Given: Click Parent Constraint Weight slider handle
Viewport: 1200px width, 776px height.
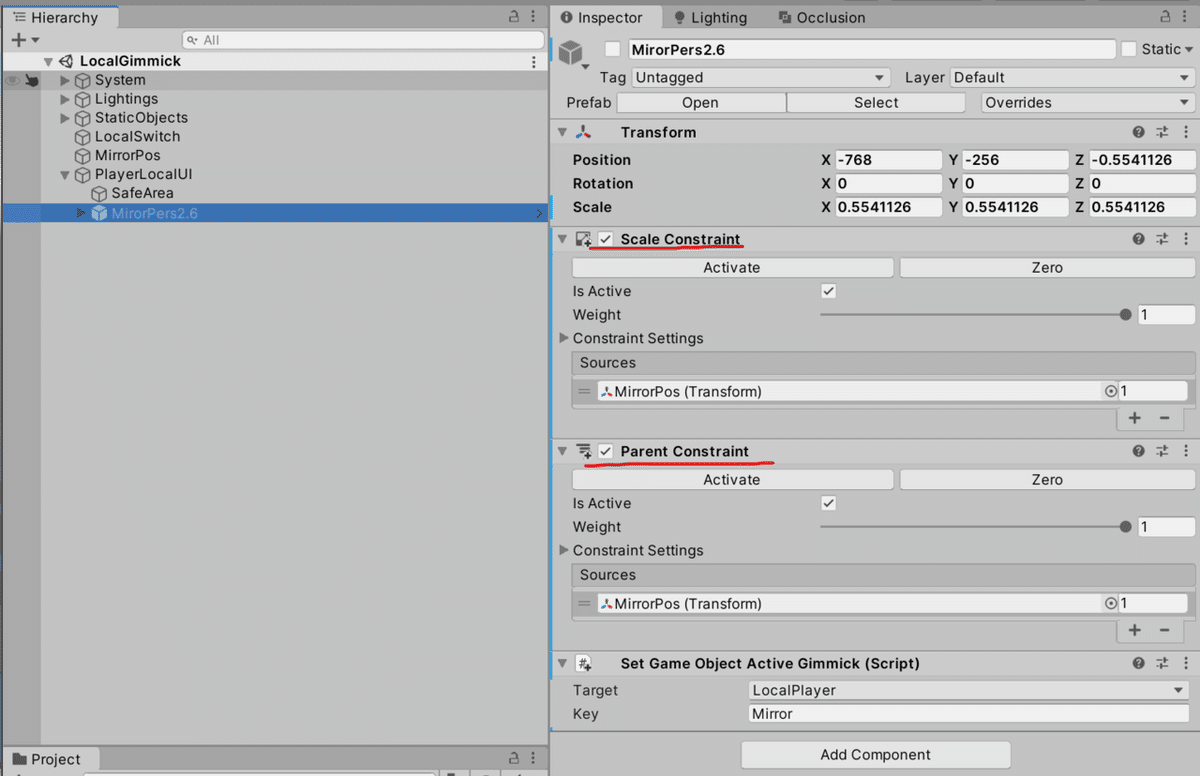Looking at the screenshot, I should [1126, 527].
